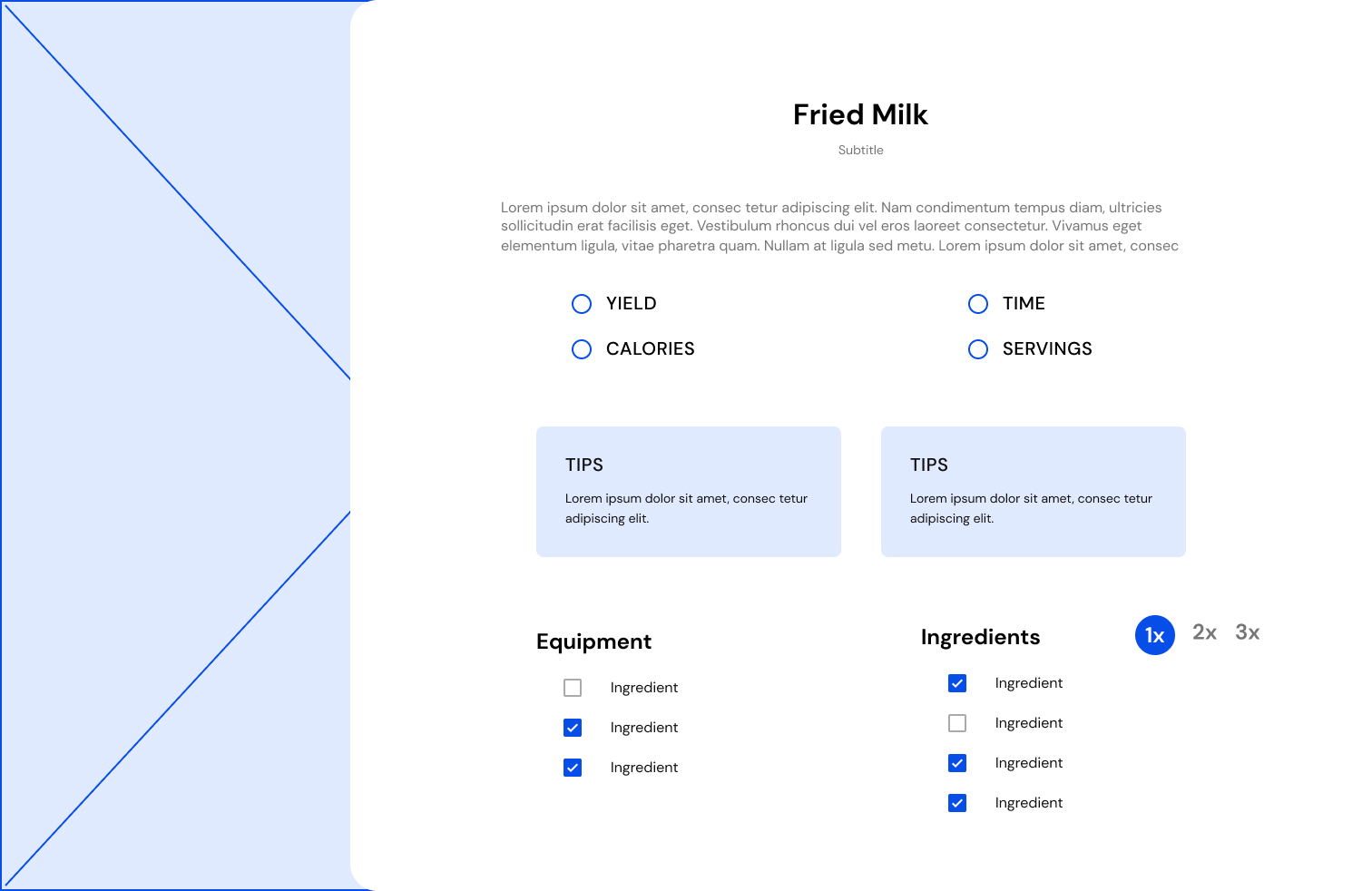The width and height of the screenshot is (1372, 891).
Task: Uncheck the first Ingredients checkbox
Action: coord(957,683)
